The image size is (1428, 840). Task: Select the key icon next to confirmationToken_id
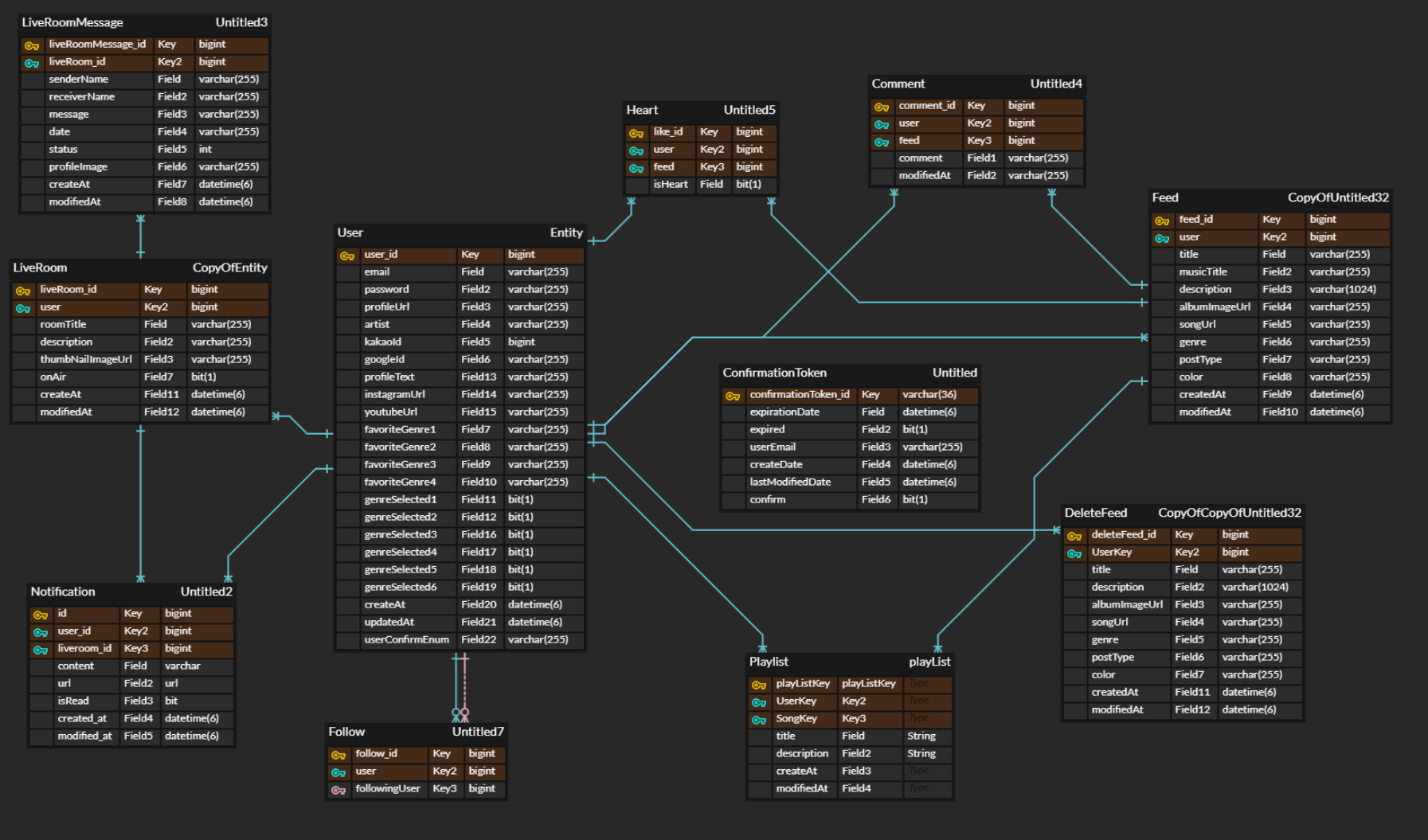pos(734,394)
